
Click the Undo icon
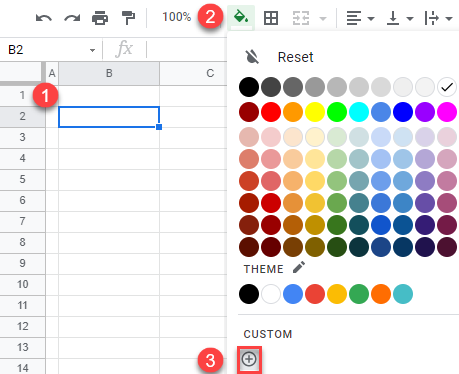pyautogui.click(x=44, y=18)
